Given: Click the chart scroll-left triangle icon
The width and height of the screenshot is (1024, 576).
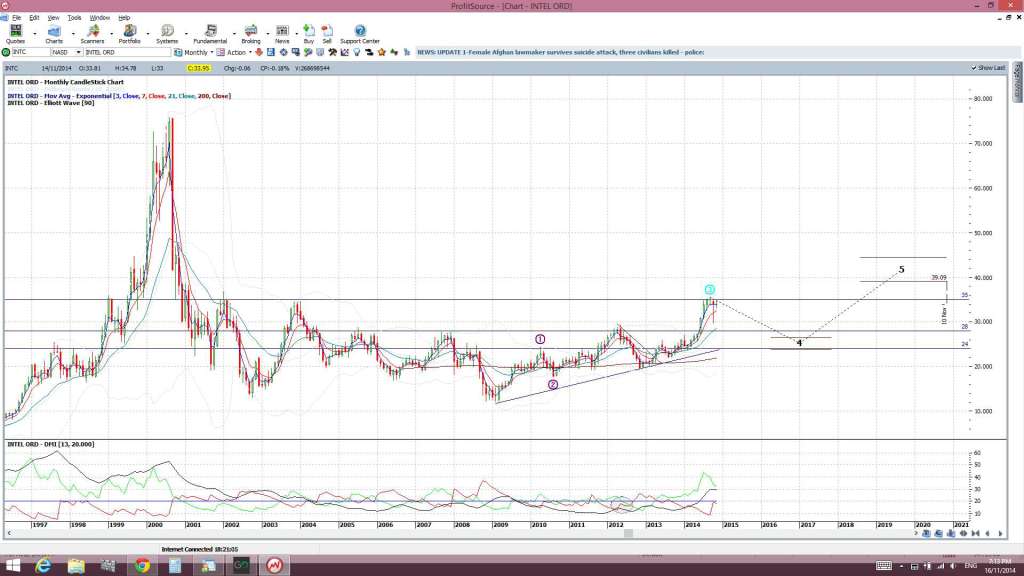Looking at the screenshot, I should point(987,534).
